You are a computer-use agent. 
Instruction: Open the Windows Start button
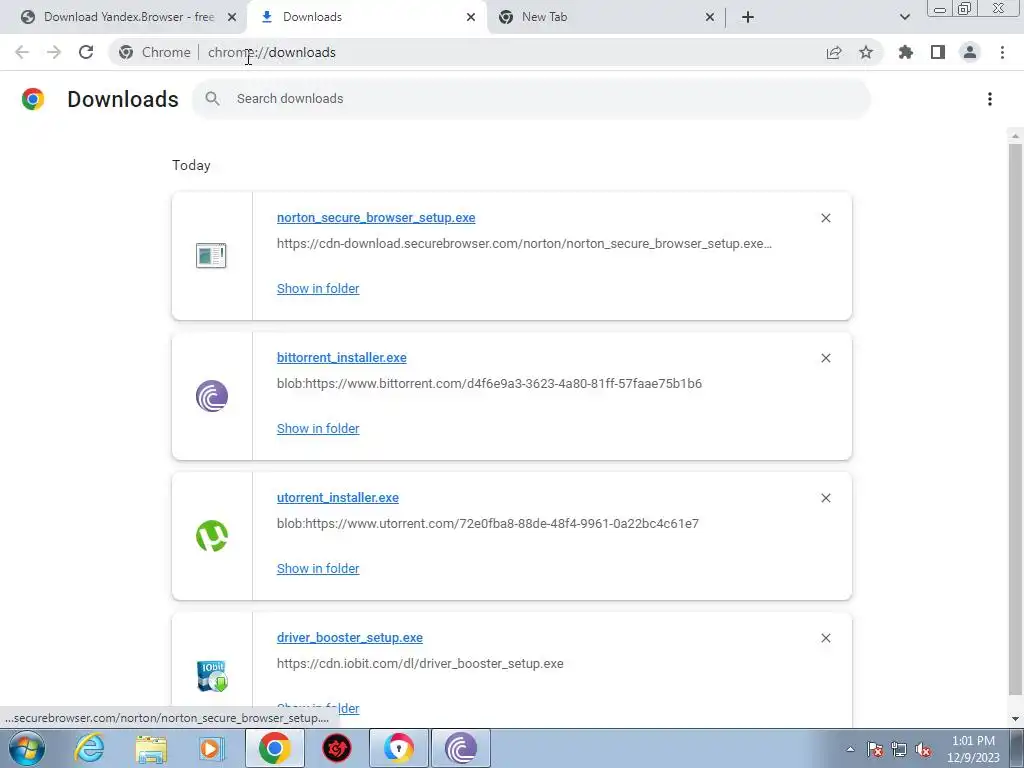[27, 748]
